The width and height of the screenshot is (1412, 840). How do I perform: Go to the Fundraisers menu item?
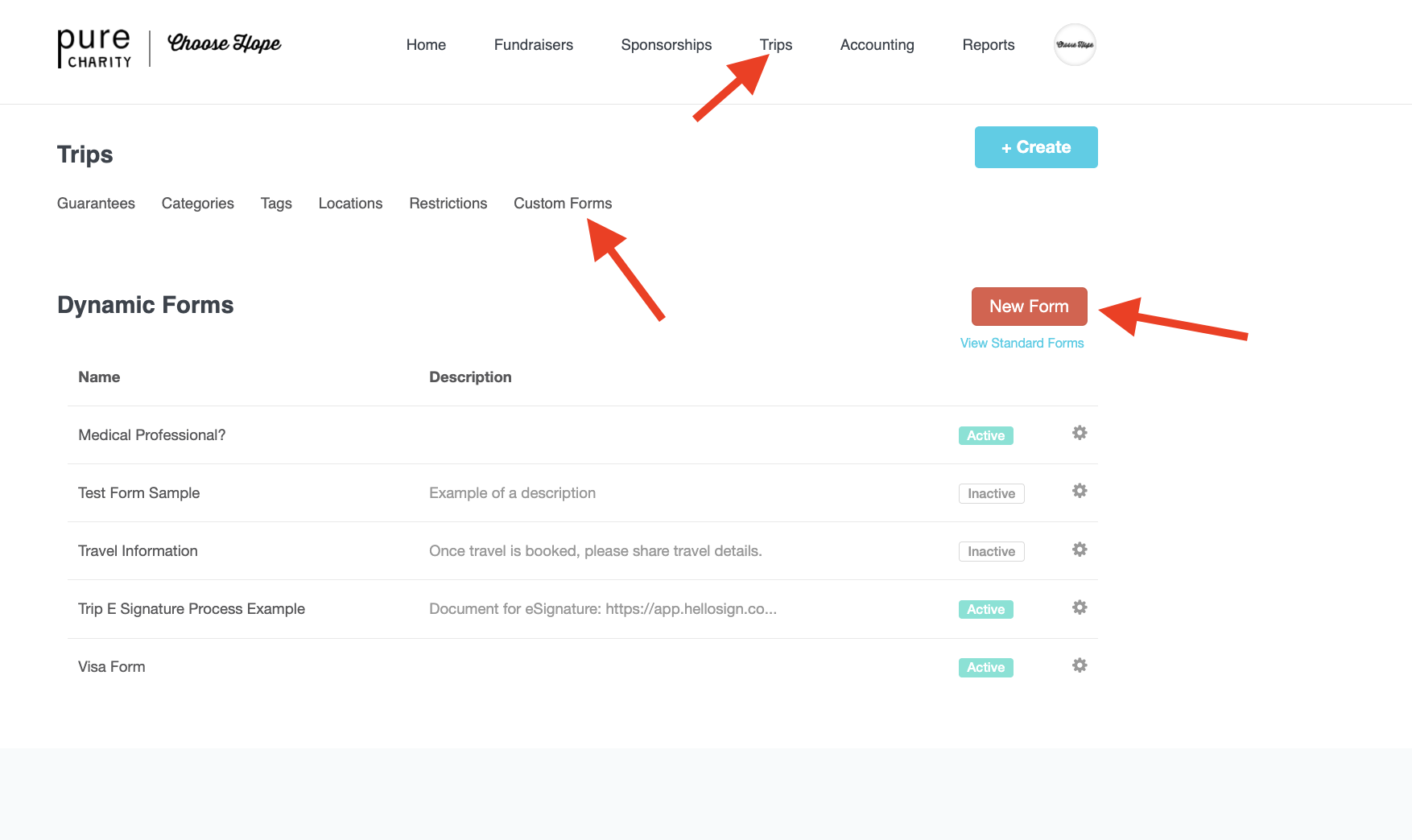coord(533,45)
